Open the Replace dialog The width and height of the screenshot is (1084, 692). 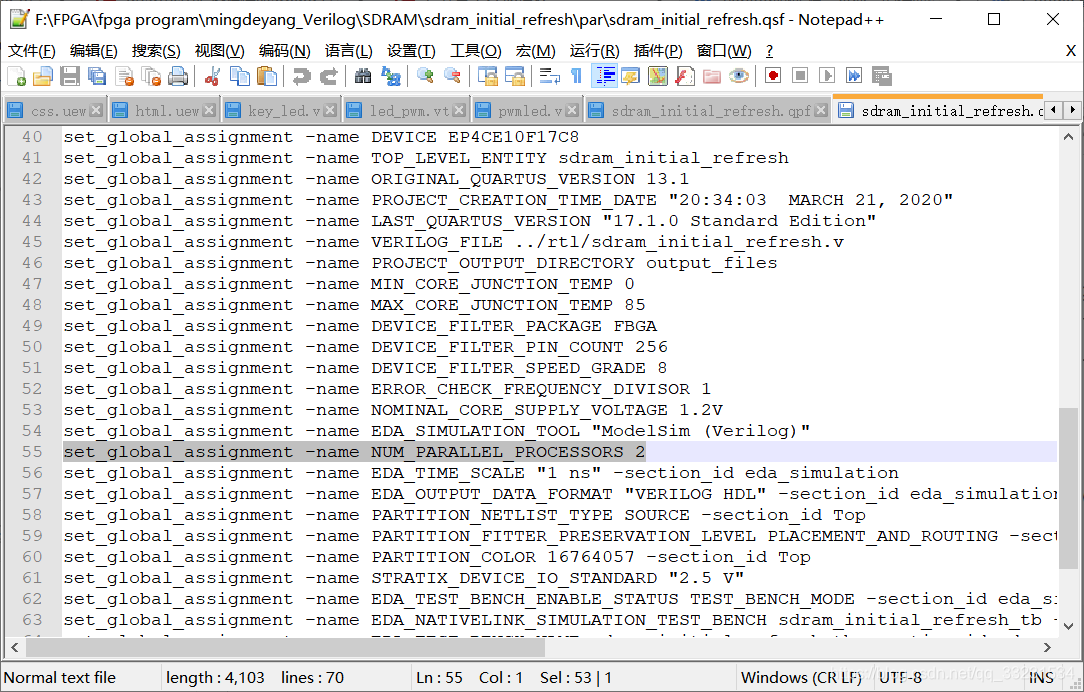[x=390, y=76]
